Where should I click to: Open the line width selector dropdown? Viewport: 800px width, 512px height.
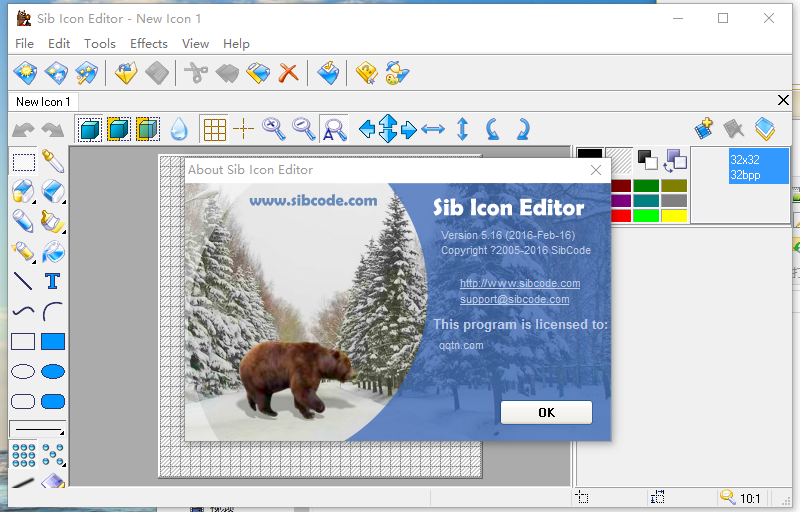(x=38, y=430)
